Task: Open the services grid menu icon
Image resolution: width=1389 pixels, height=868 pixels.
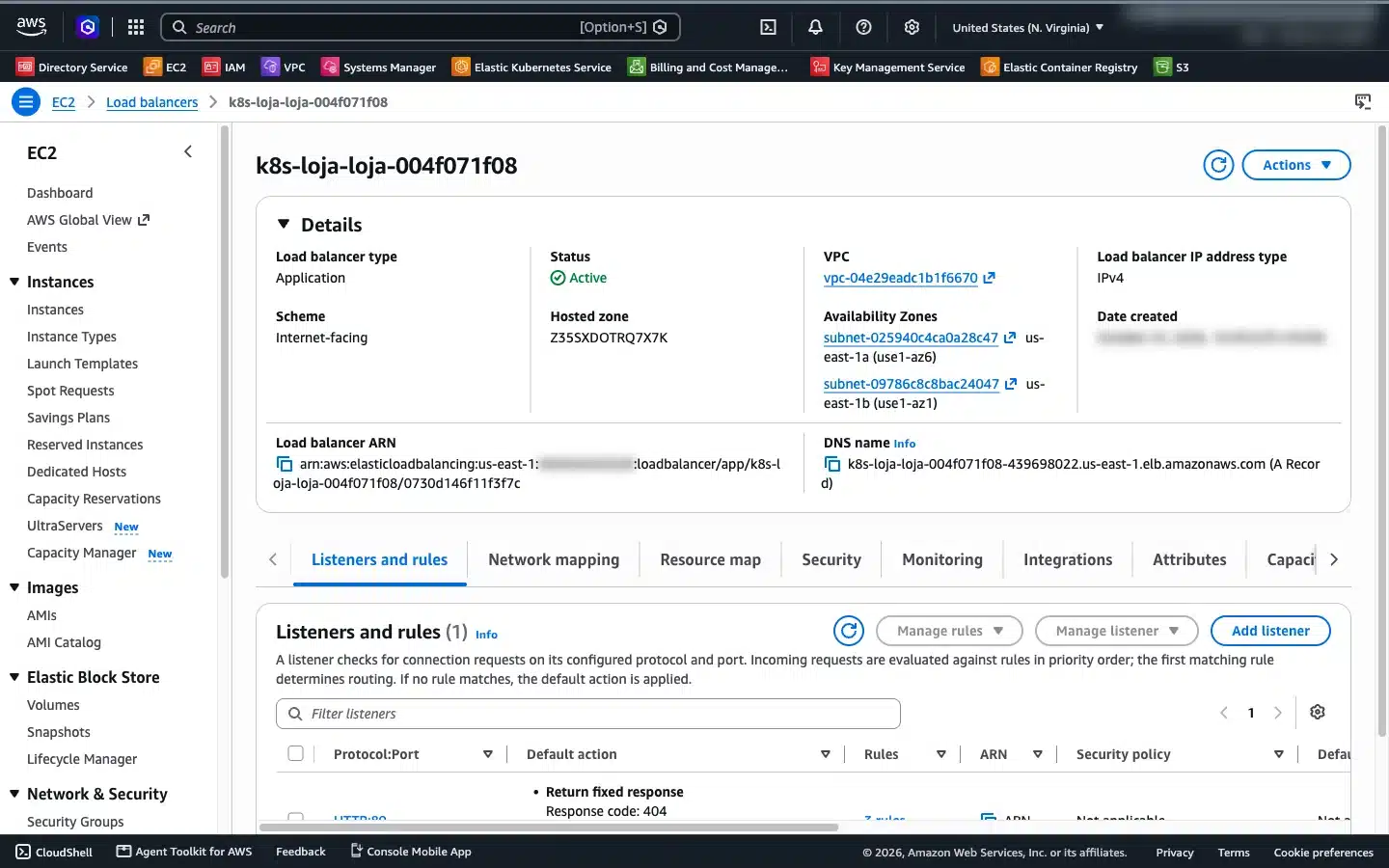Action: pyautogui.click(x=136, y=27)
